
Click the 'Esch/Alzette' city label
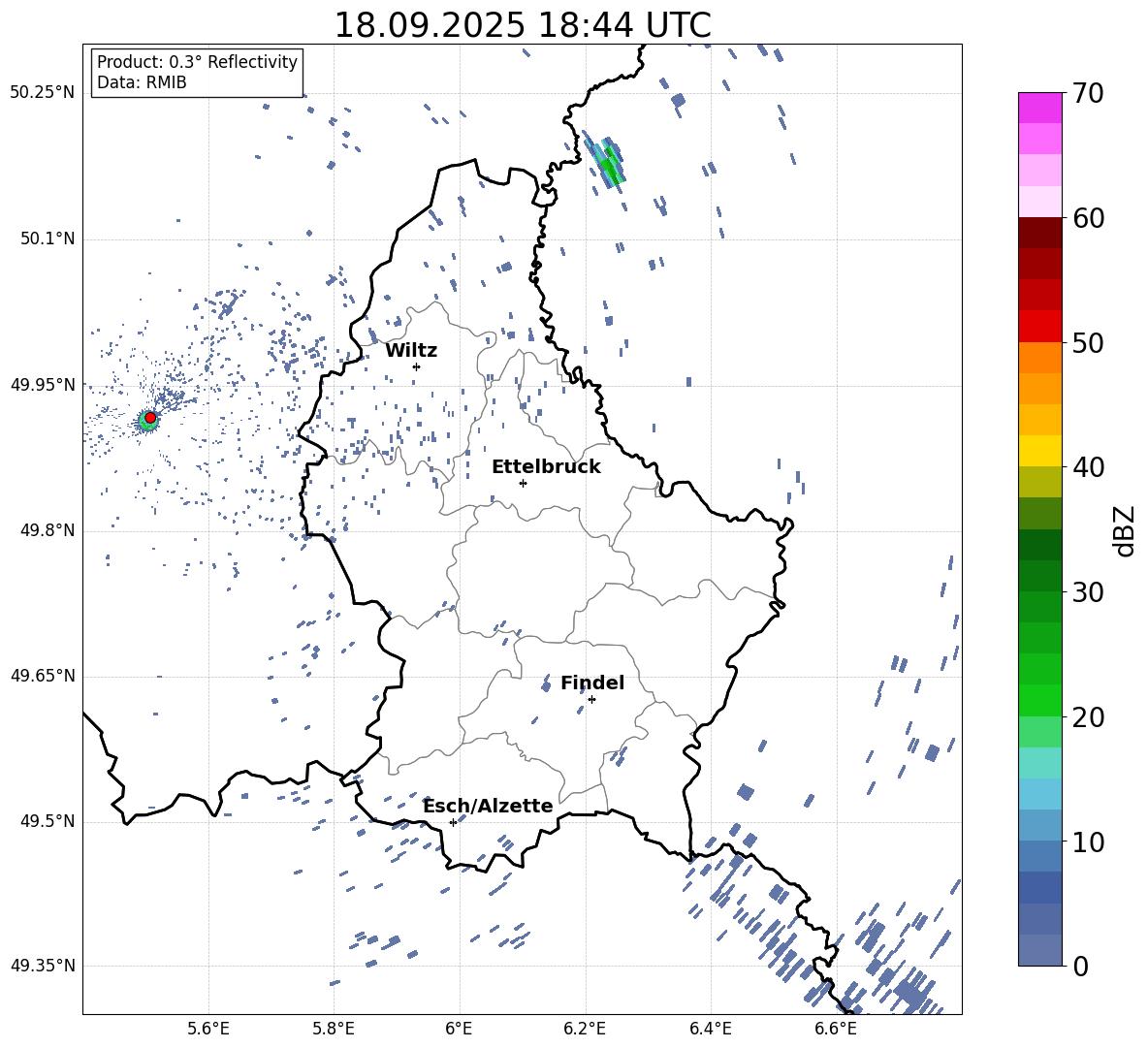489,806
